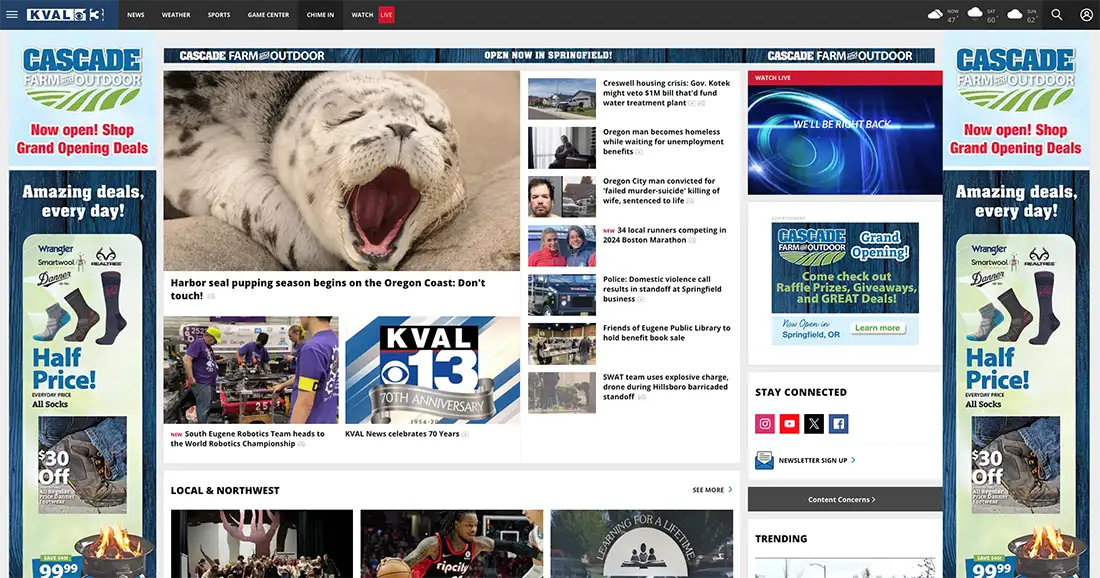Open the basketball player story image
Screen dimensions: 1100x578
452,544
